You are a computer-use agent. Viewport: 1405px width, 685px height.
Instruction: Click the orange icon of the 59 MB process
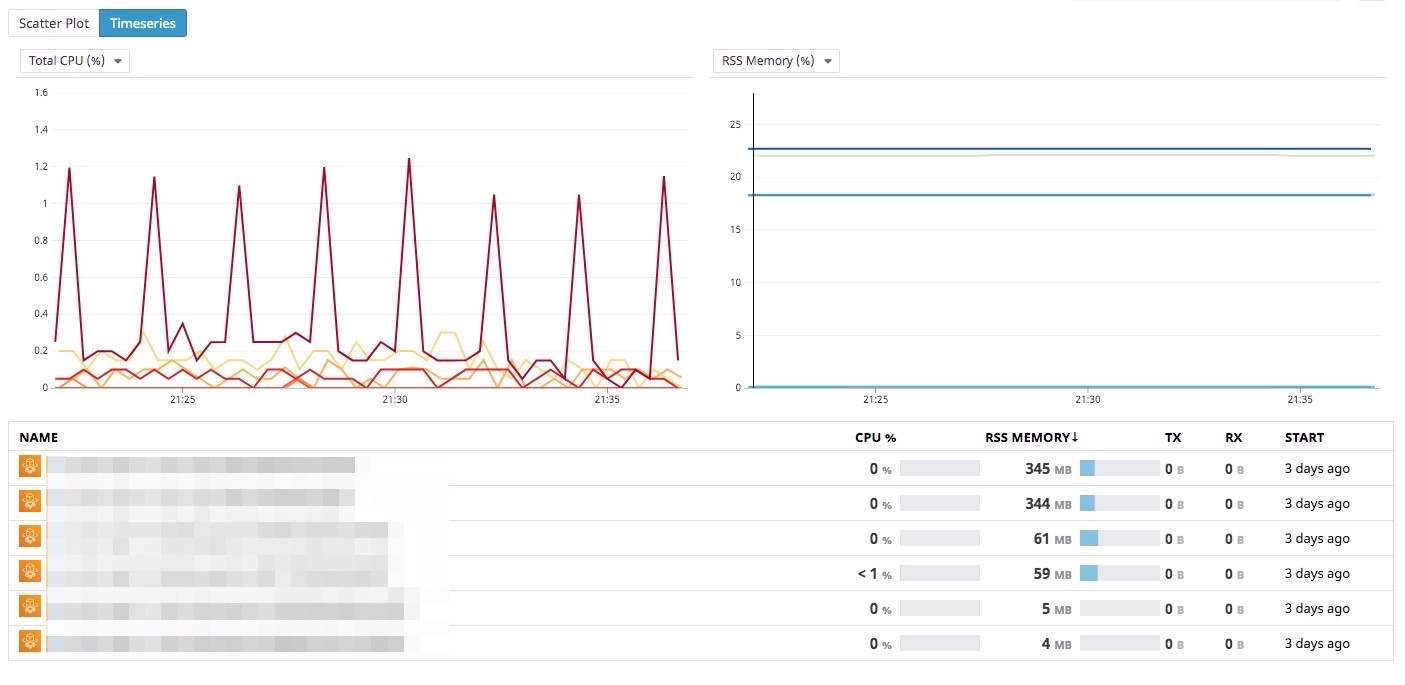(30, 572)
